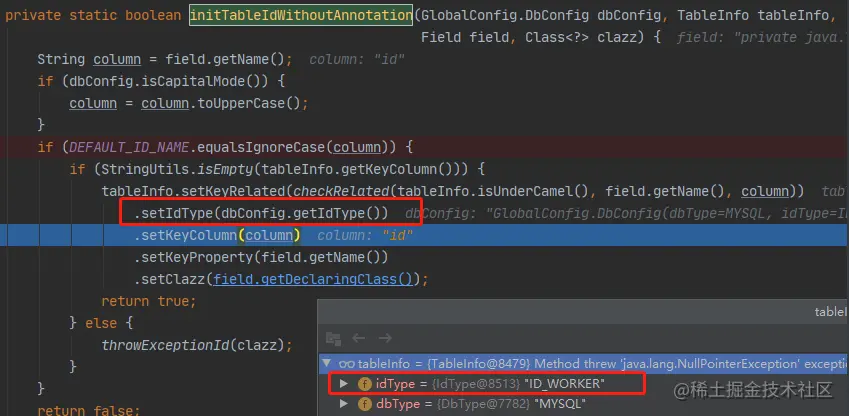849x416 pixels.
Task: Click the "return false;" statement
Action: coord(89,410)
